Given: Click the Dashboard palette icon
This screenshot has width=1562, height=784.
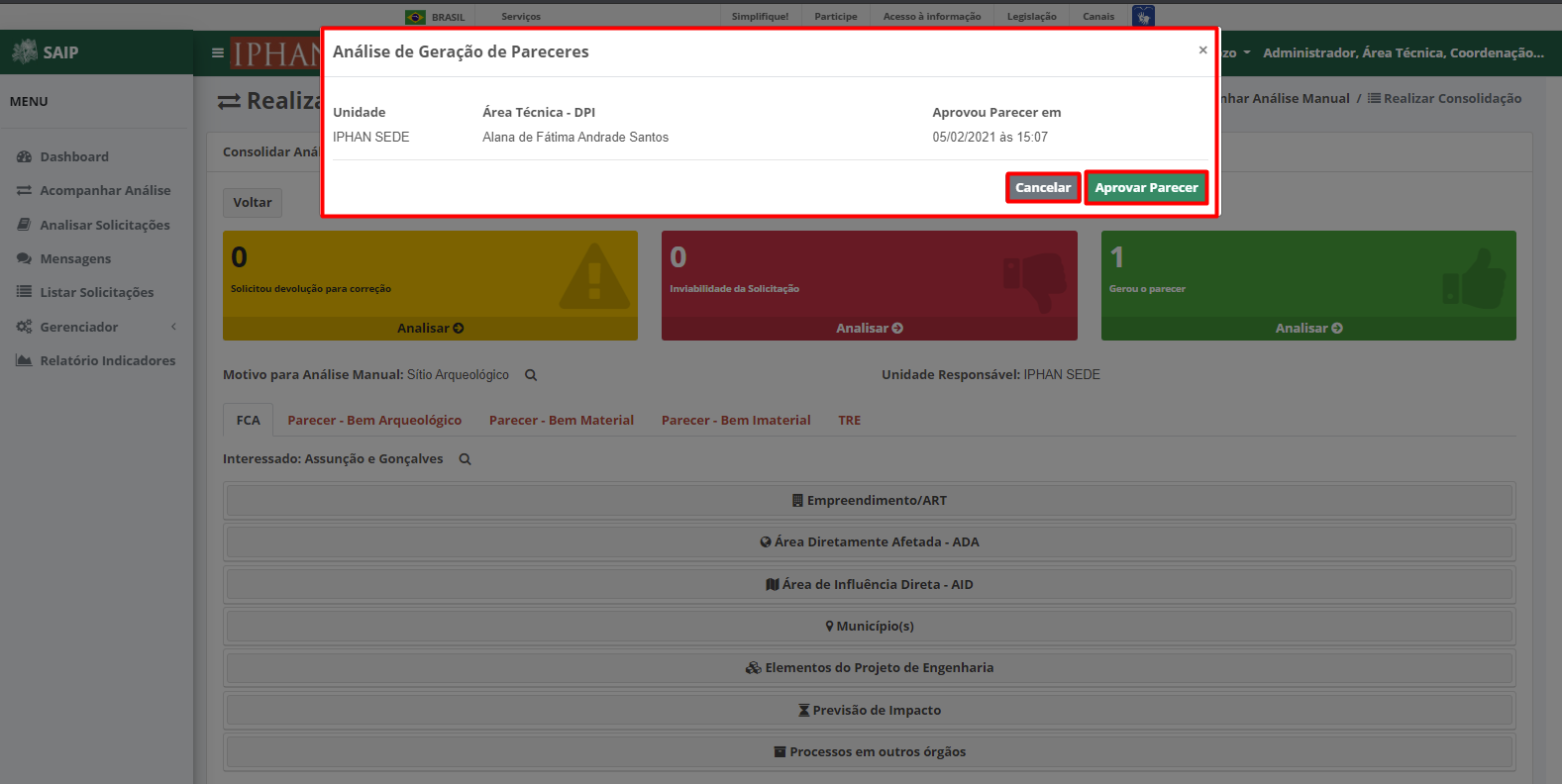Looking at the screenshot, I should click(24, 156).
